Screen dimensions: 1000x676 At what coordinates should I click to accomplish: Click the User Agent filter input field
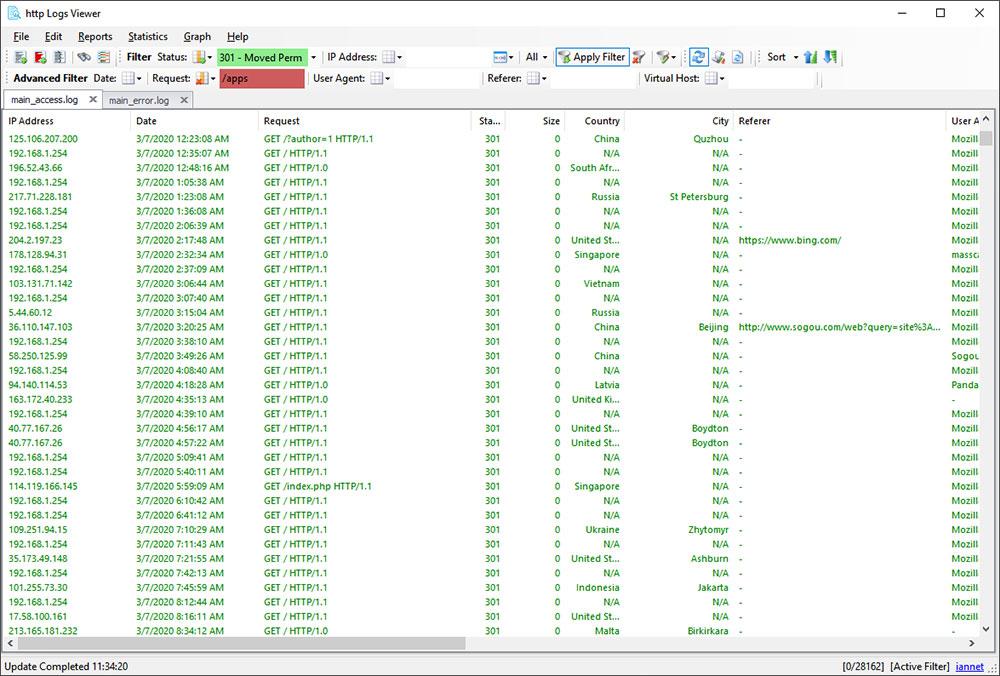pyautogui.click(x=437, y=78)
